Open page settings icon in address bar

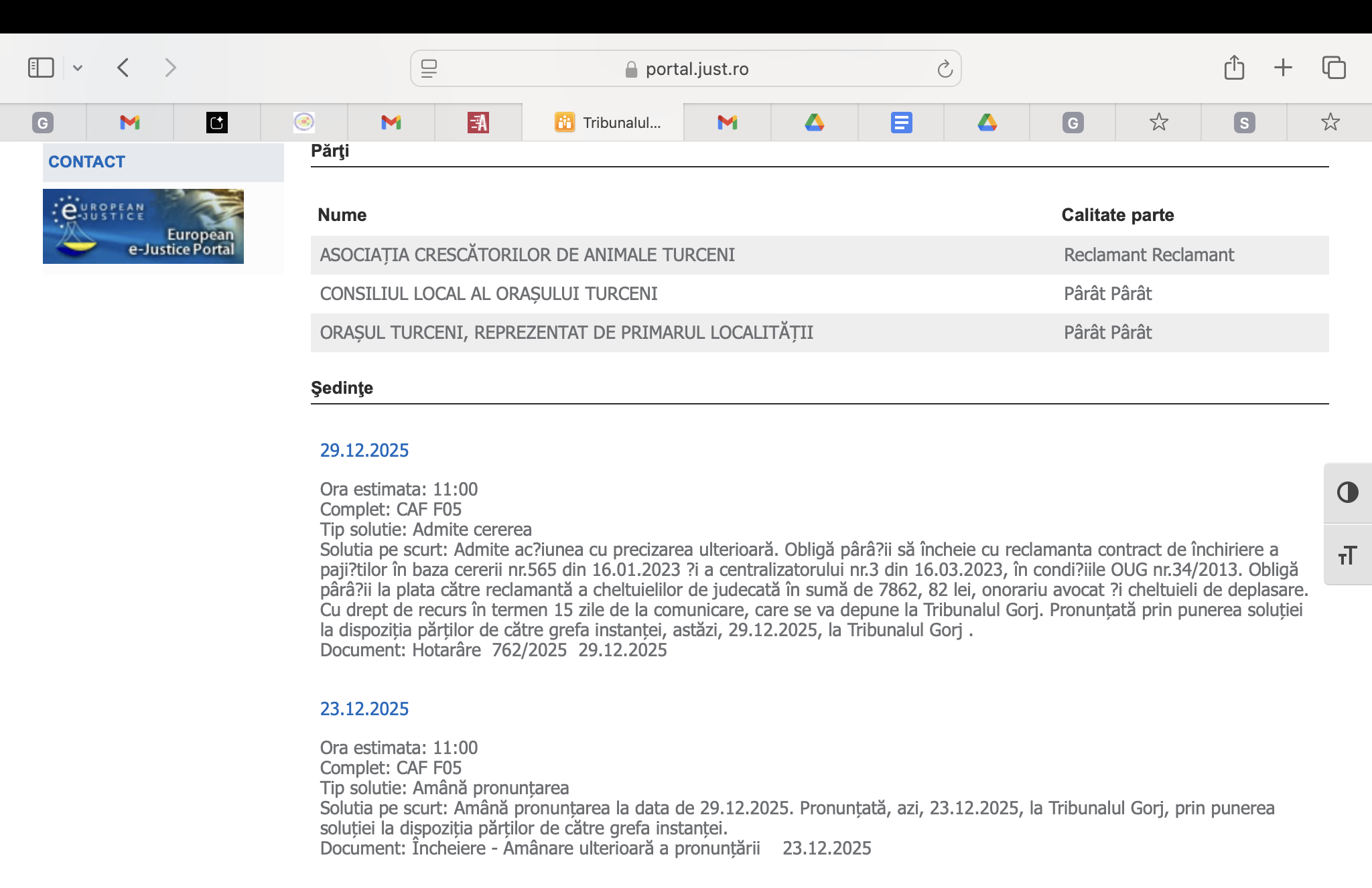point(429,68)
